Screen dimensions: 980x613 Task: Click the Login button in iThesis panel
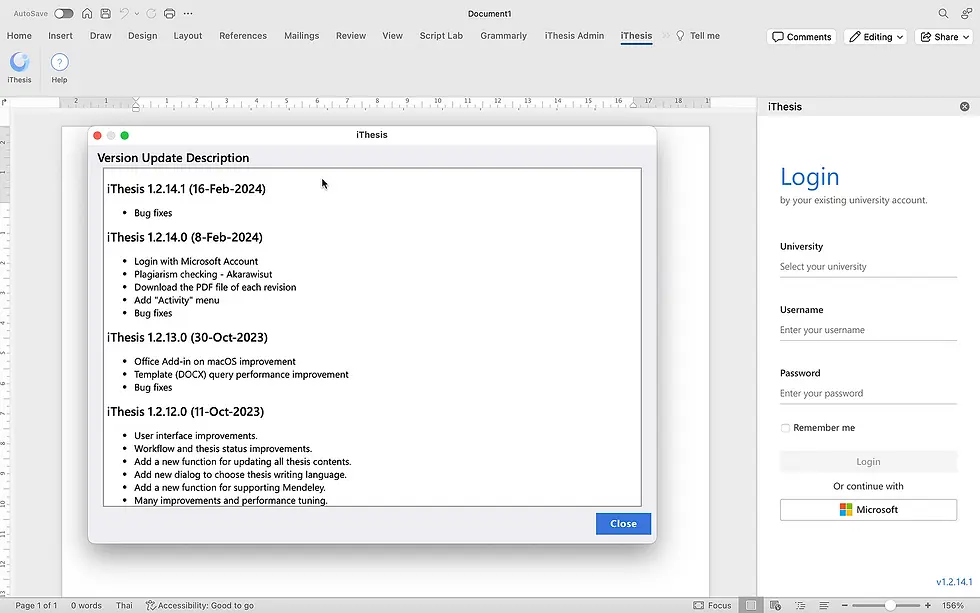tap(868, 462)
